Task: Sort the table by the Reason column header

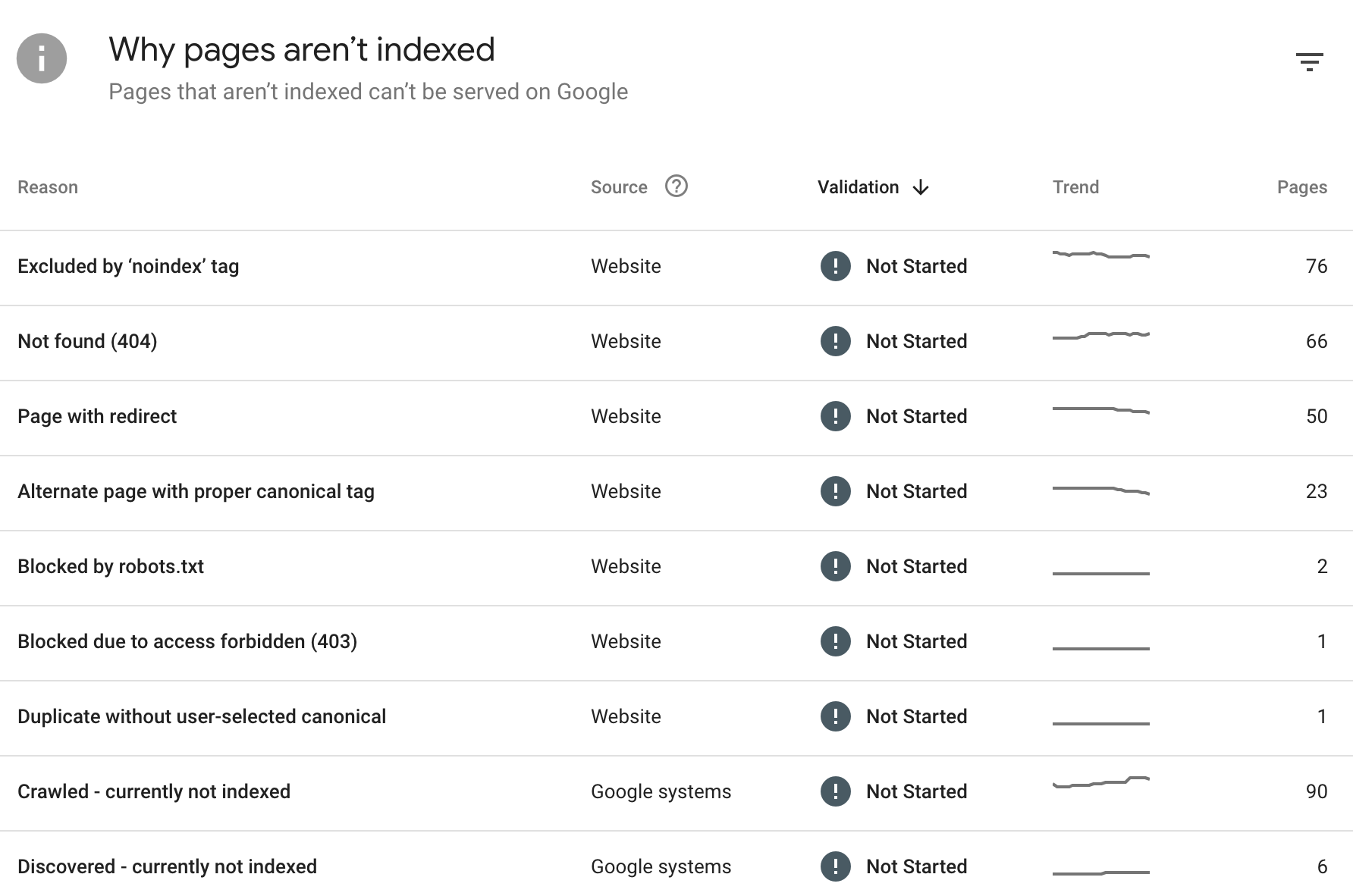Action: (47, 186)
